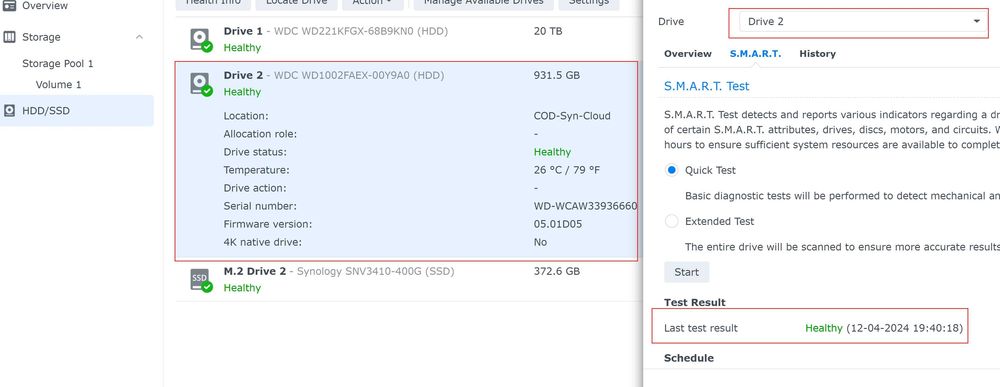This screenshot has height=387, width=1000.
Task: Click the Drive 2 hard disk icon
Action: [x=201, y=84]
